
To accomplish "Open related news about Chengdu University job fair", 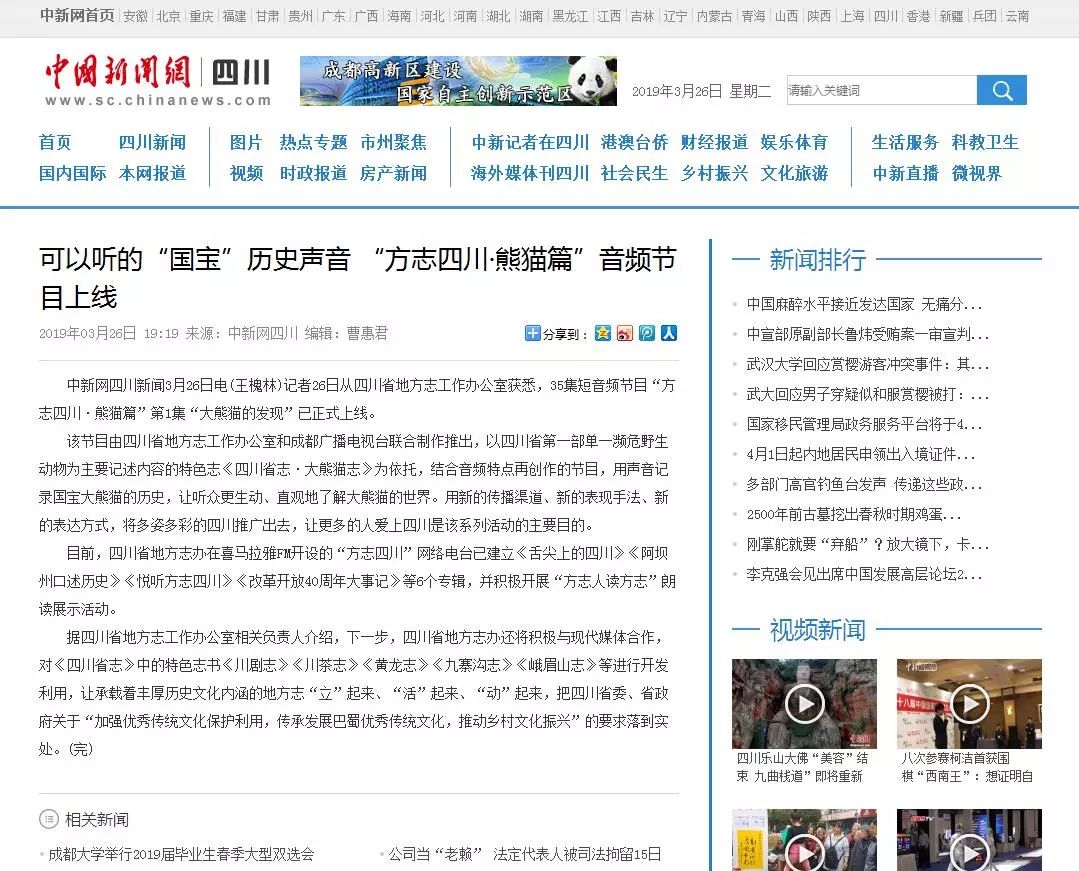I will 181,854.
